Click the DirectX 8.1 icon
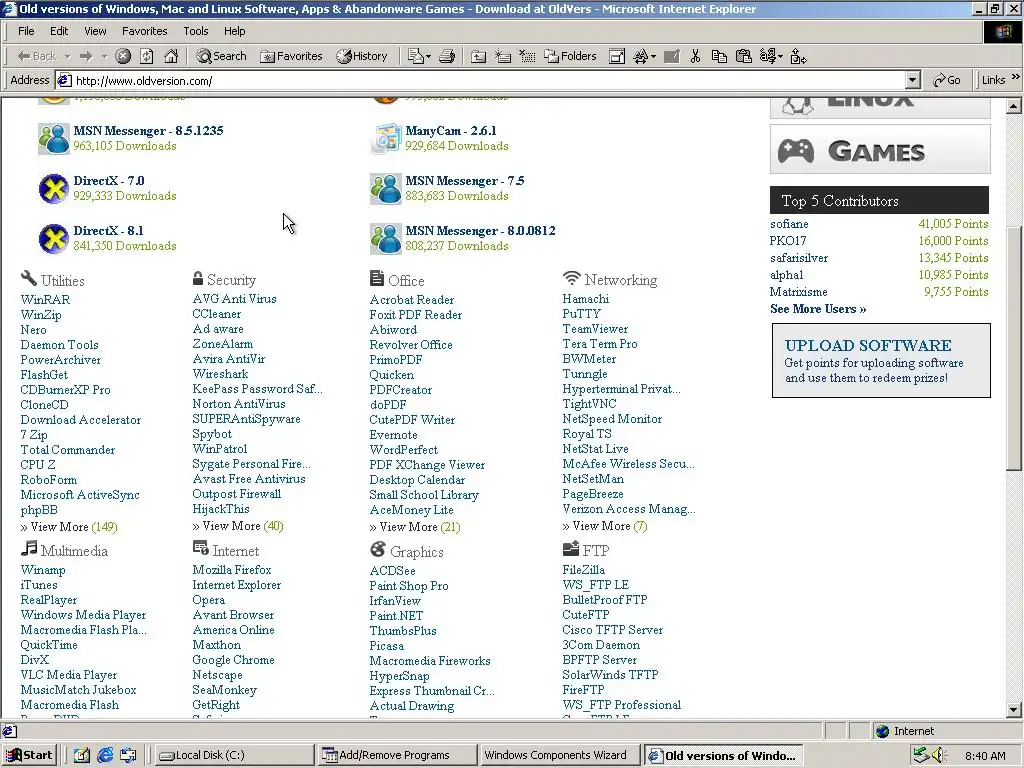 [x=54, y=239]
